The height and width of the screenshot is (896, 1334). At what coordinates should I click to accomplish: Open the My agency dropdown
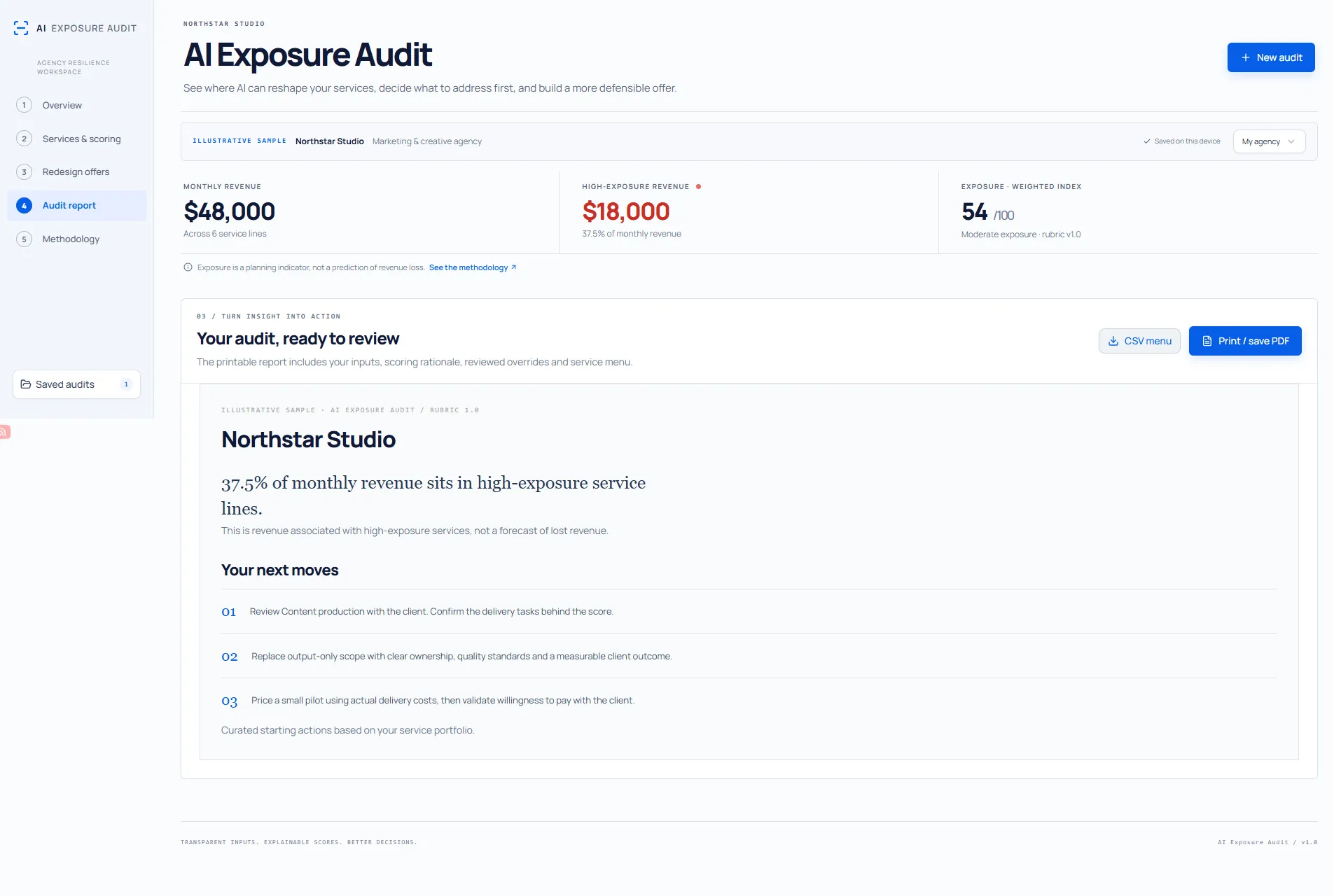click(x=1269, y=141)
